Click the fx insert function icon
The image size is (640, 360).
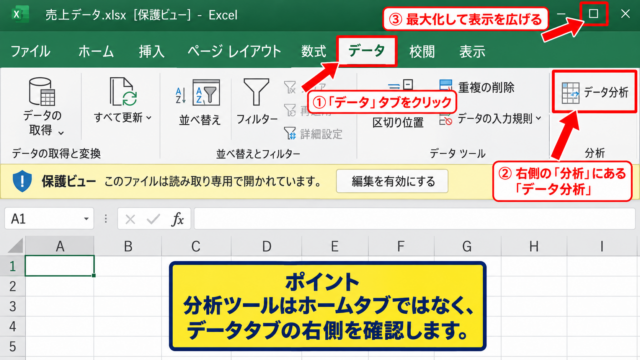(178, 220)
